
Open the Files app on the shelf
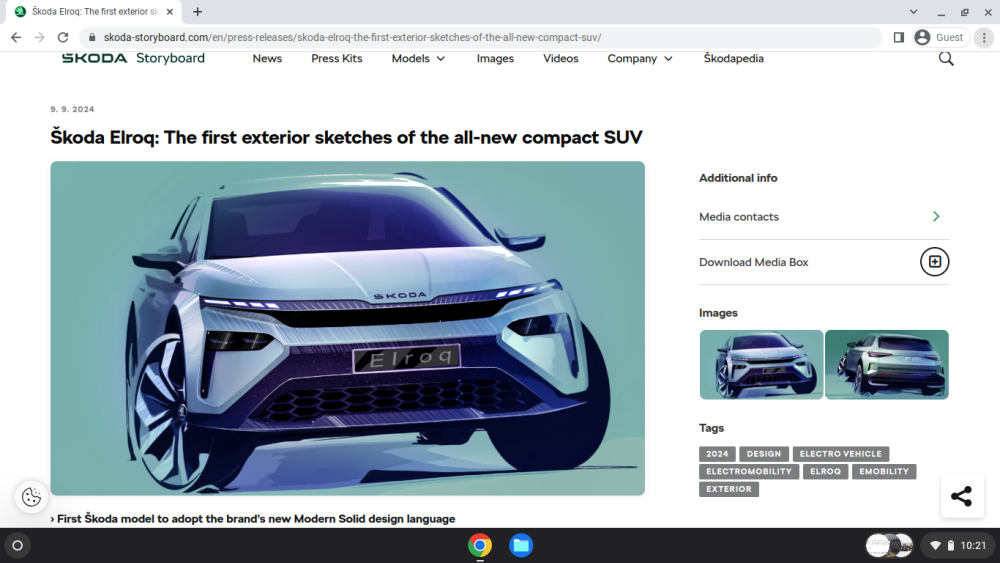pos(520,545)
